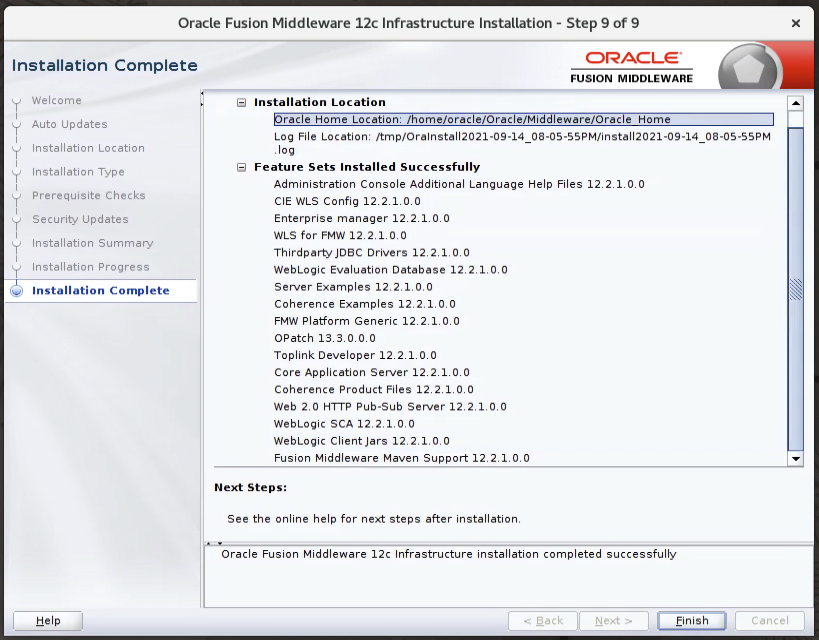
Task: Select Core Application Server entry
Action: [x=372, y=373]
